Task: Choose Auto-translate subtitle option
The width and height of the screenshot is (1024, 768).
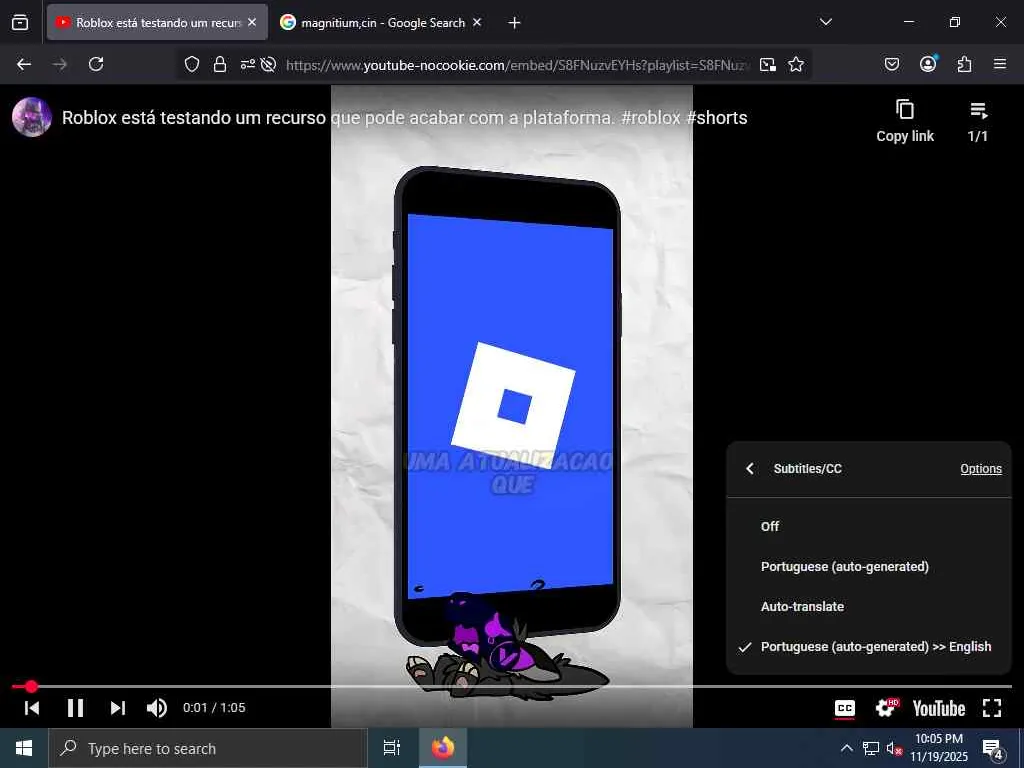Action: (869, 607)
